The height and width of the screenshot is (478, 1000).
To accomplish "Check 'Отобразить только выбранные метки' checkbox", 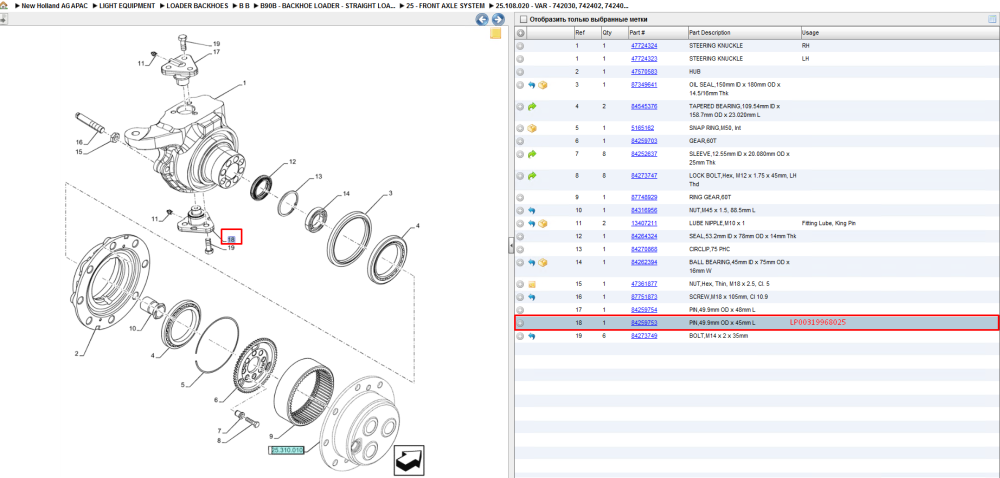I will click(524, 20).
